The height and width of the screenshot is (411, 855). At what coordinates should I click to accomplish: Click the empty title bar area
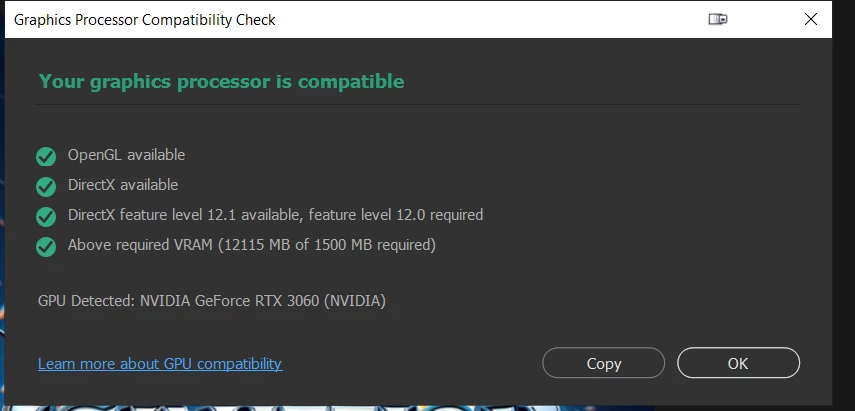click(491, 20)
